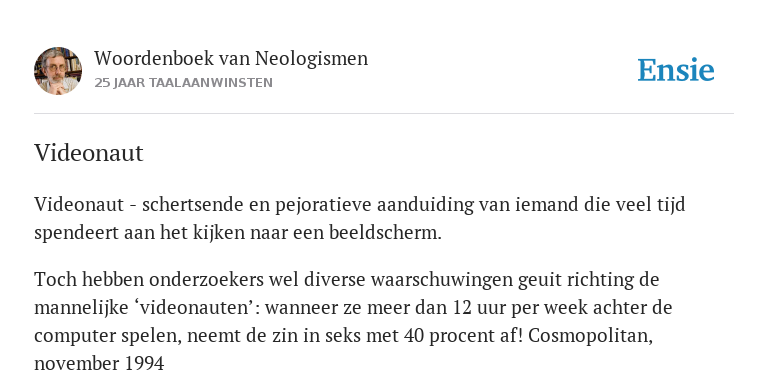Open the Woordenboek van Neologismen title

pyautogui.click(x=231, y=59)
